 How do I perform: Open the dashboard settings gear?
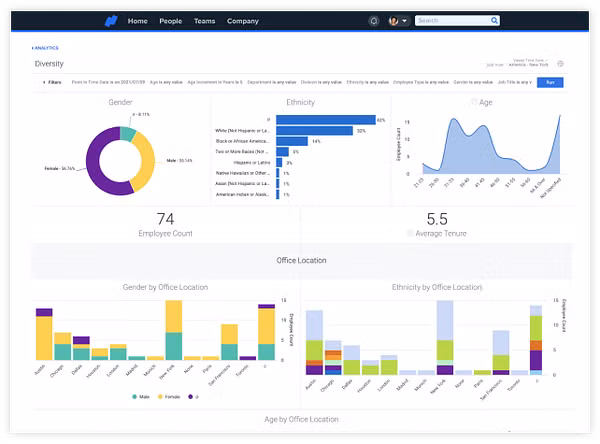tap(560, 63)
